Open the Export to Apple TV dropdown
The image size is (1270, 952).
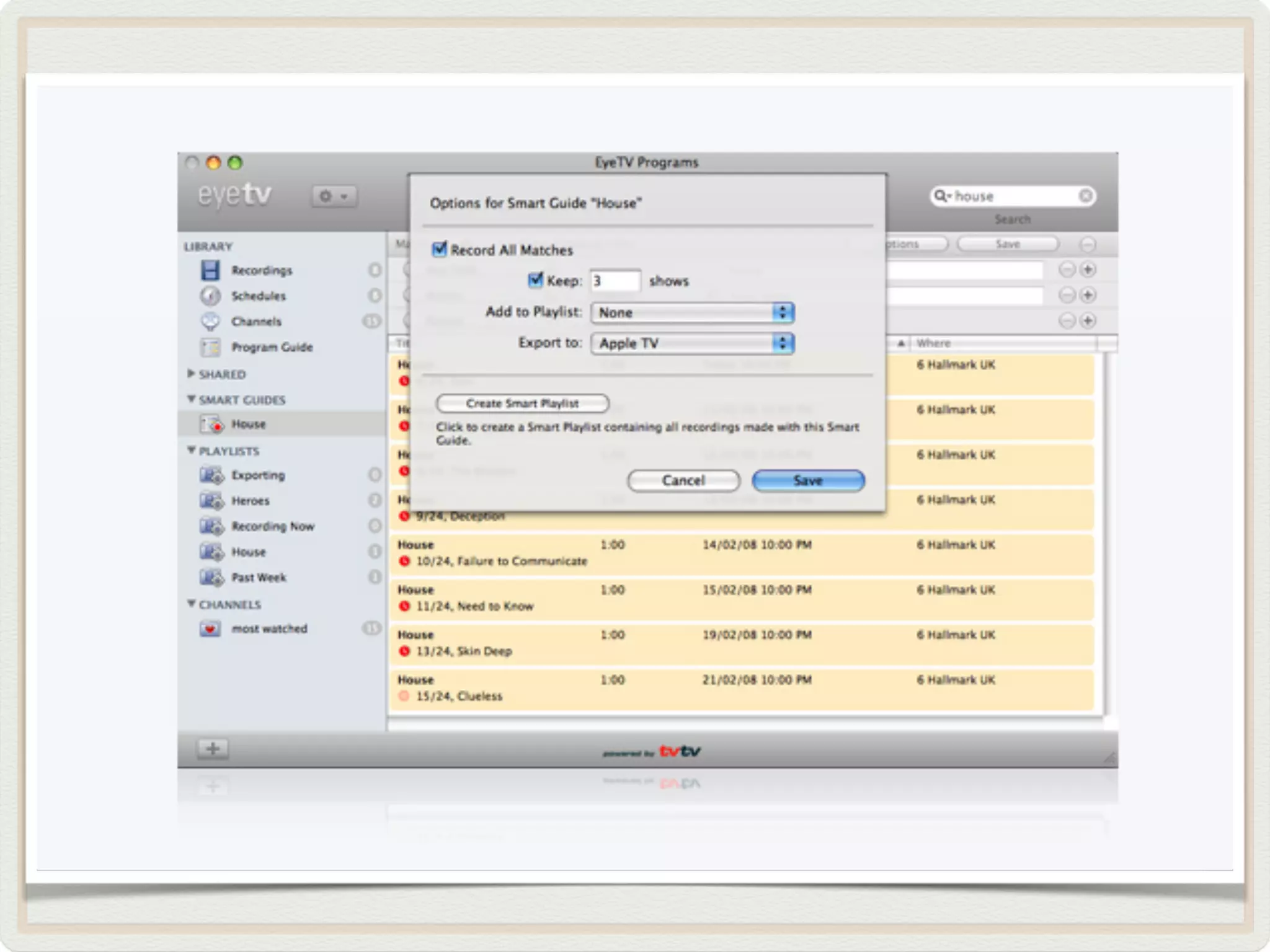692,343
